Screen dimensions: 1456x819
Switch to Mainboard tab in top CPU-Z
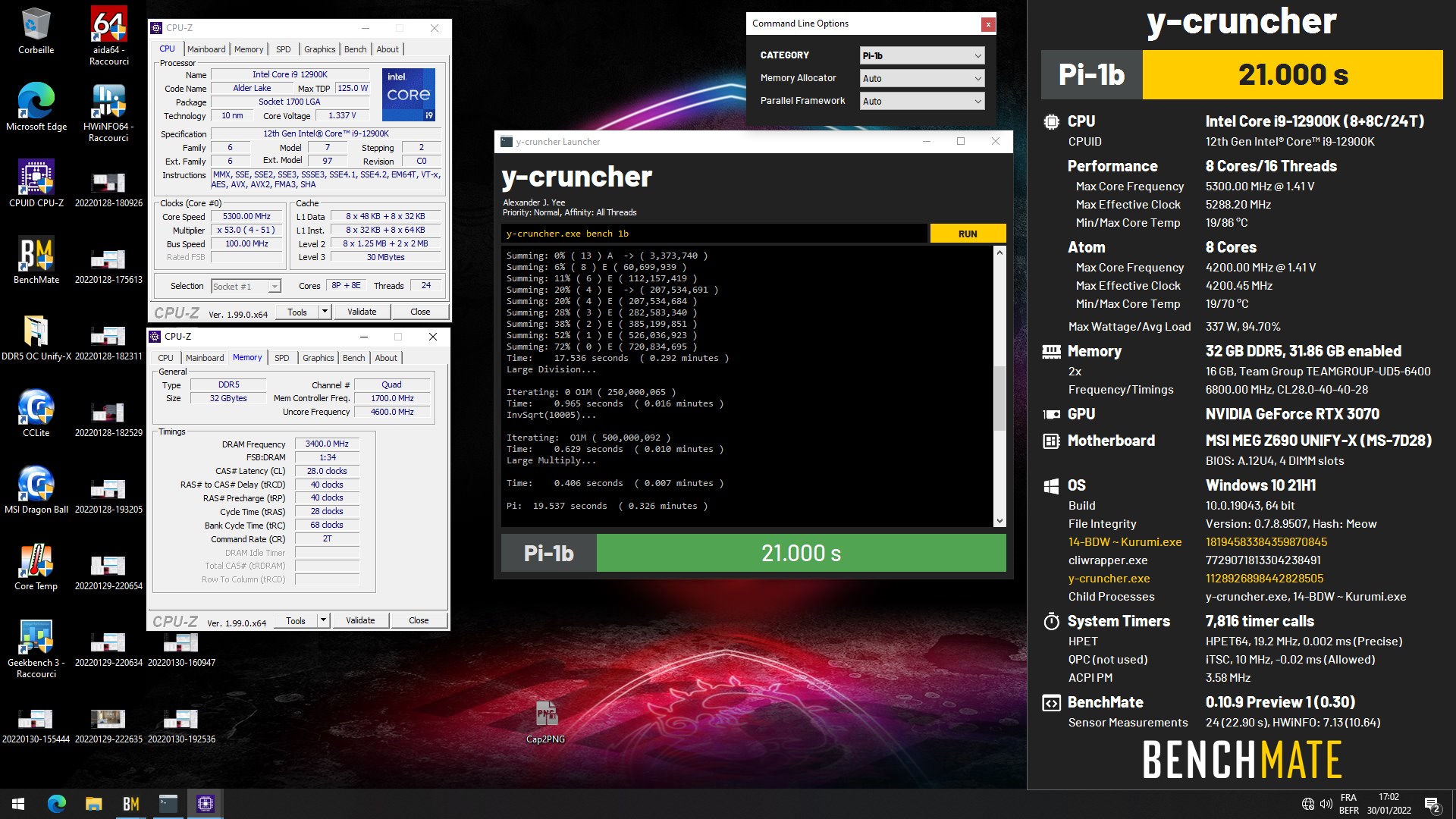pos(206,49)
